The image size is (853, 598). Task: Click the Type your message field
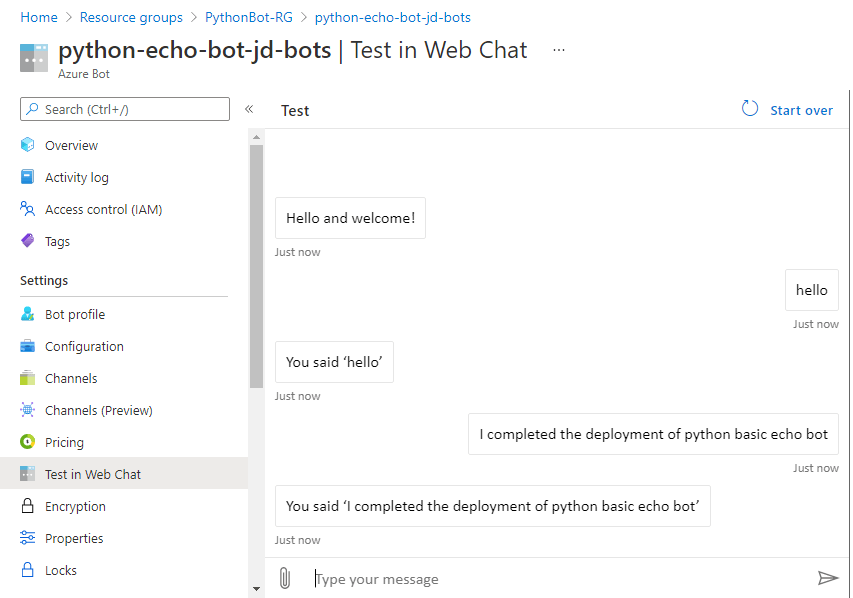tap(560, 579)
